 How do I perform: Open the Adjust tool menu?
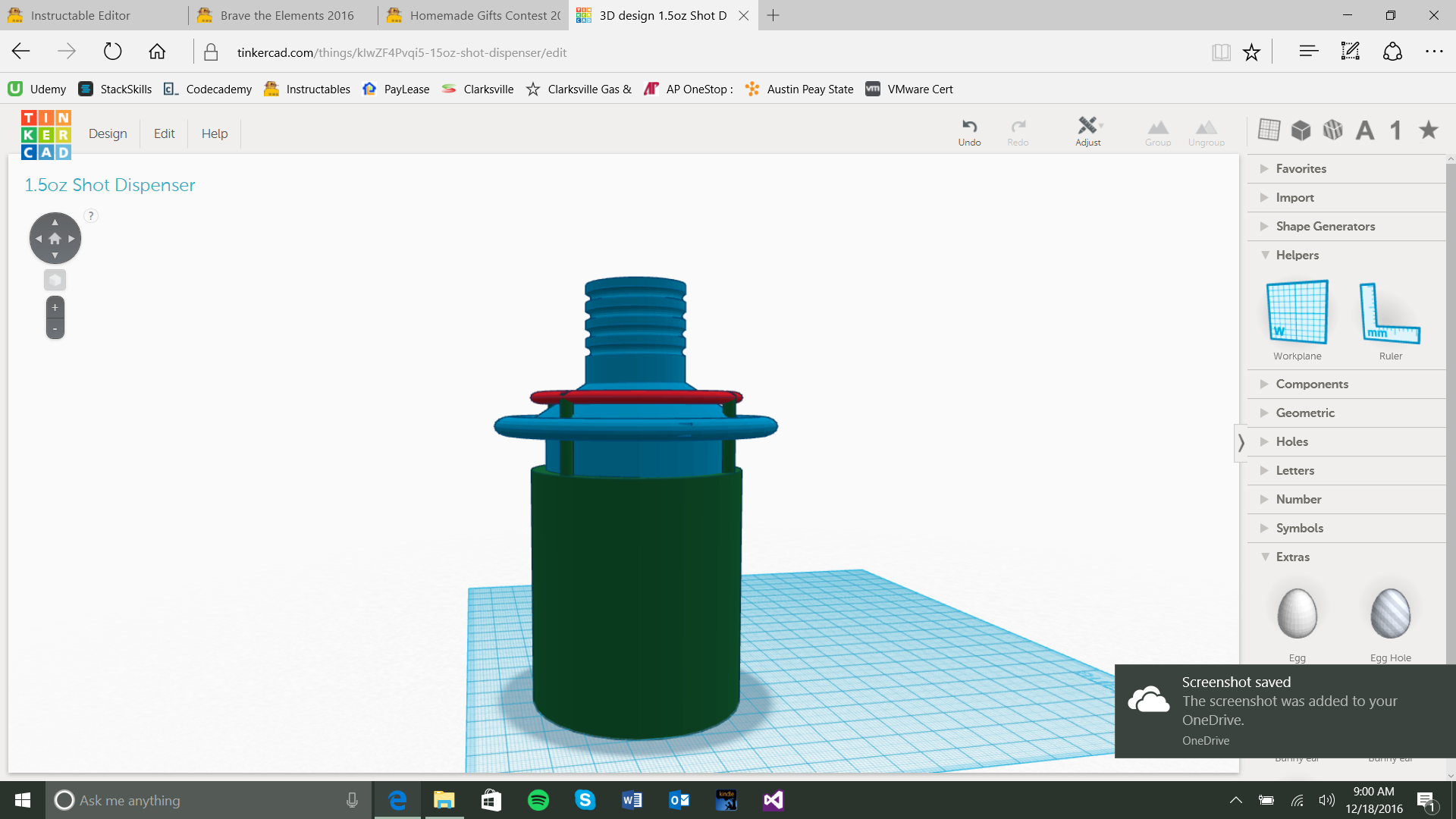tap(1088, 131)
